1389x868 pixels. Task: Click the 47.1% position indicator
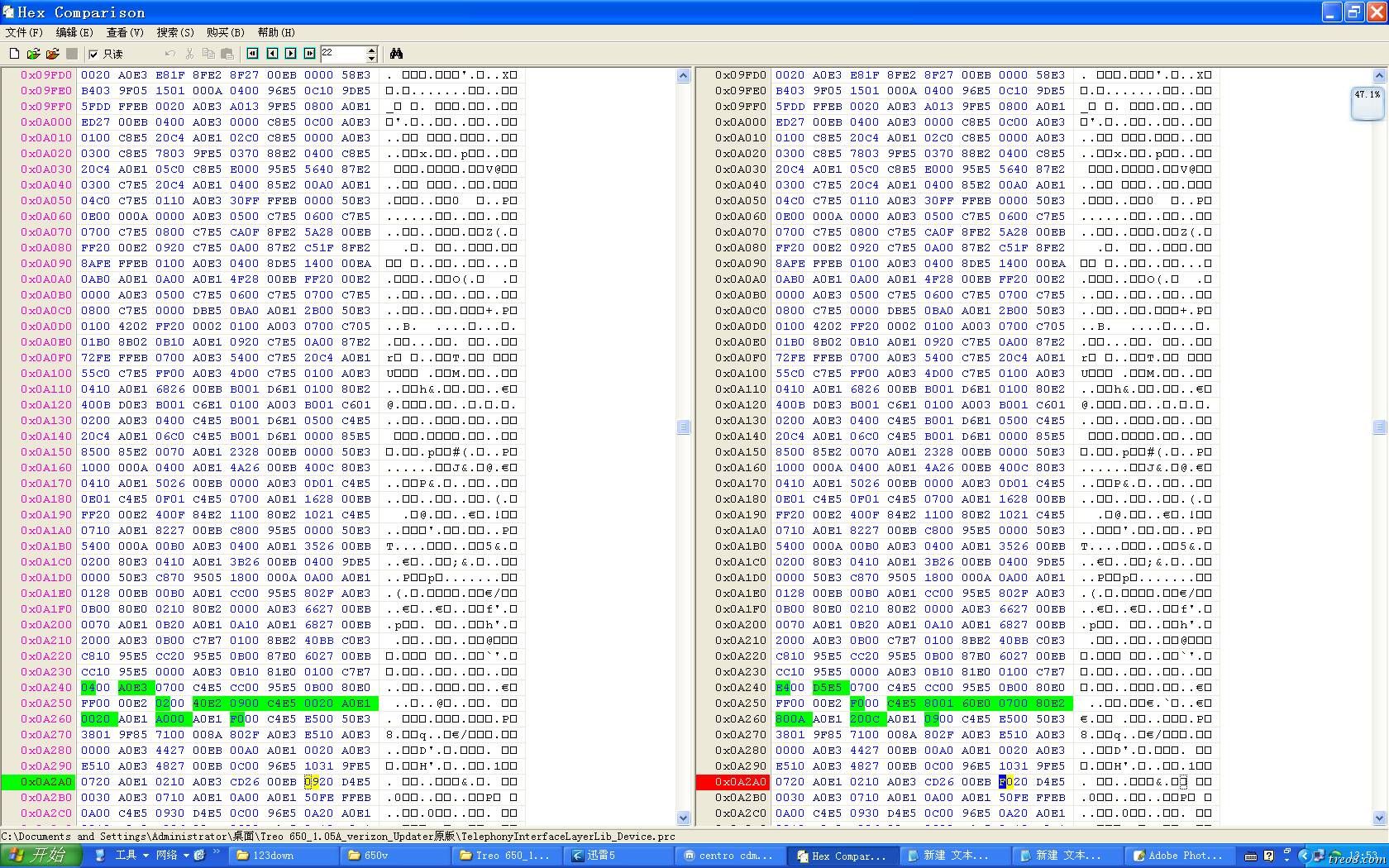tap(1367, 103)
